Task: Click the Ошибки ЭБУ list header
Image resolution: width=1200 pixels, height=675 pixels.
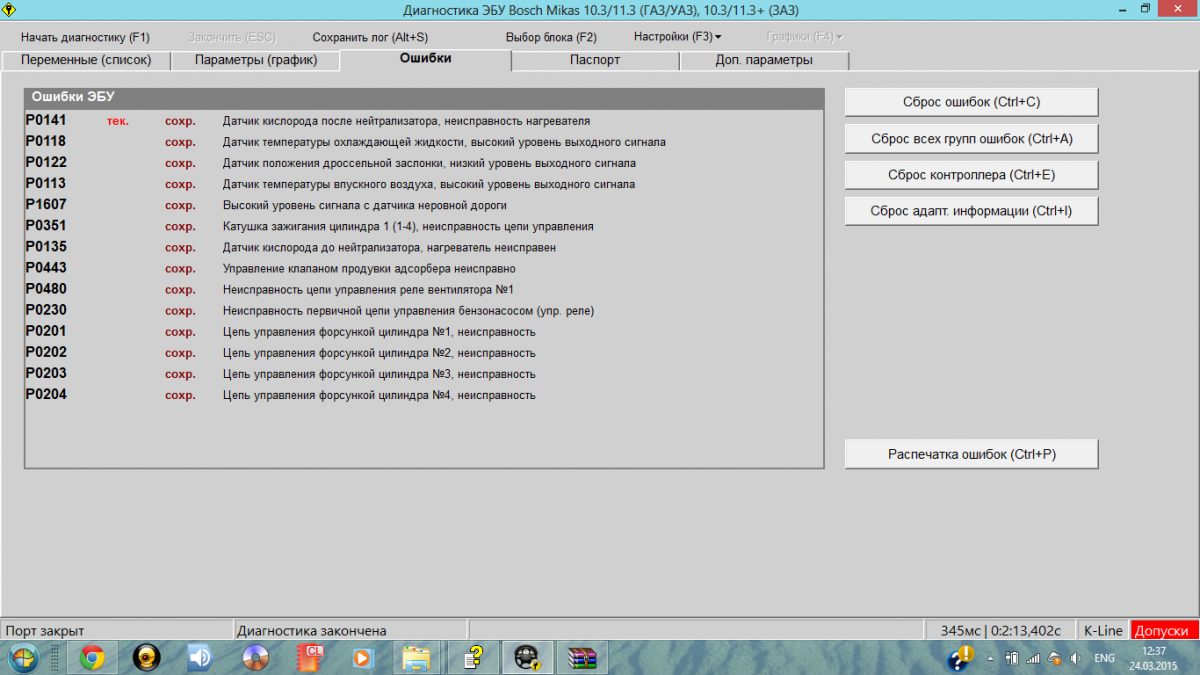Action: coord(424,98)
